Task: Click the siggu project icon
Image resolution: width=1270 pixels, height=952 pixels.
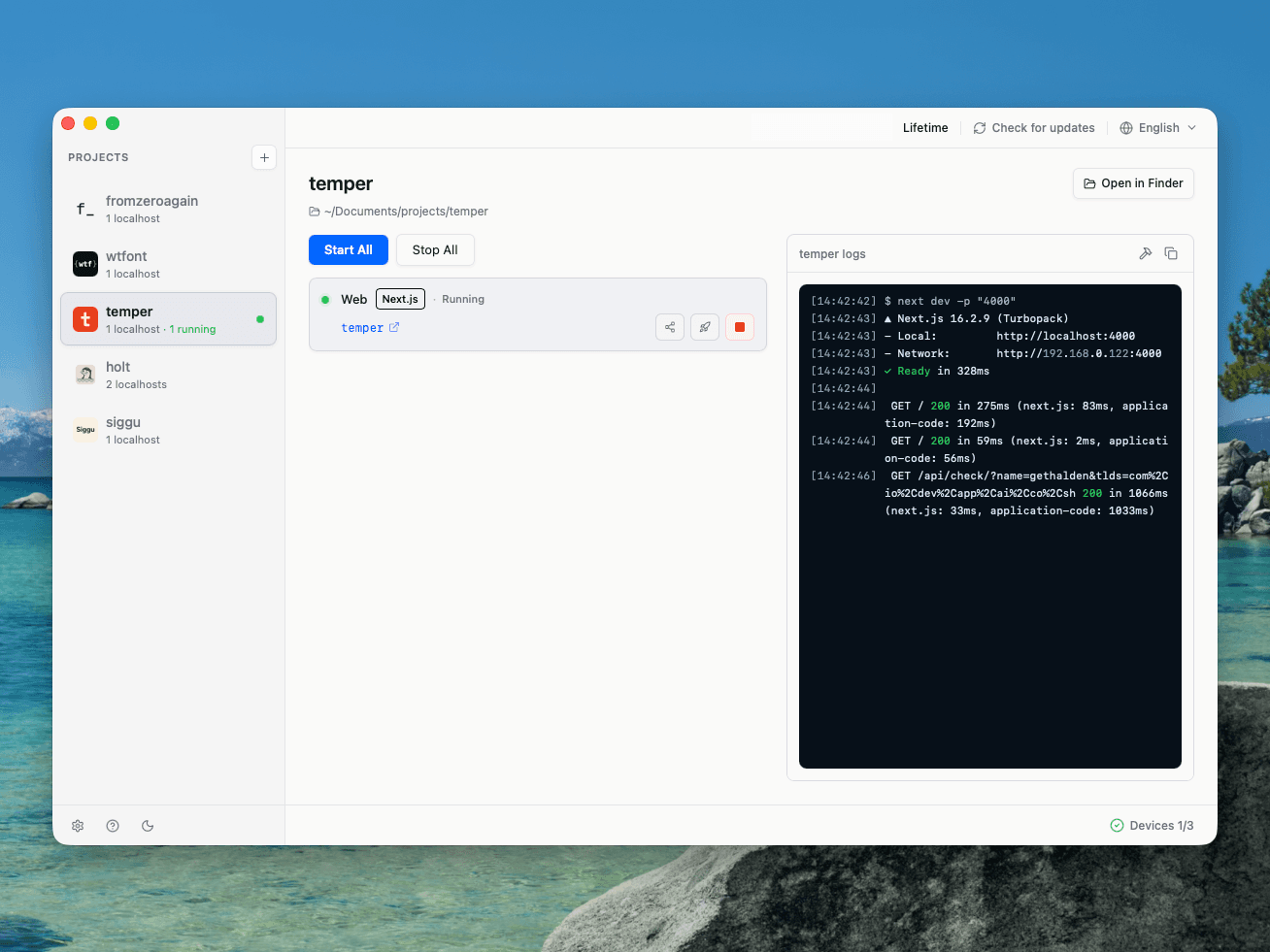Action: tap(85, 430)
